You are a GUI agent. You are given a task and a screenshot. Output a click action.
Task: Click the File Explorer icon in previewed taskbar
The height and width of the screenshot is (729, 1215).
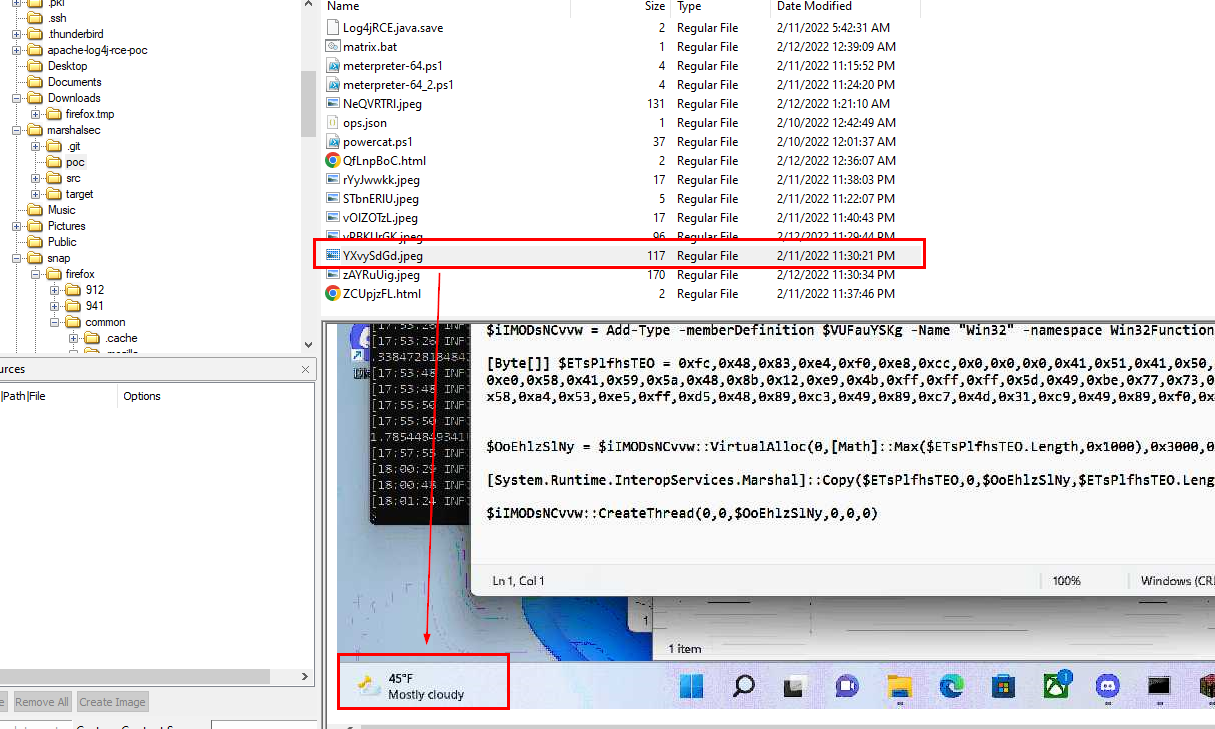(900, 686)
